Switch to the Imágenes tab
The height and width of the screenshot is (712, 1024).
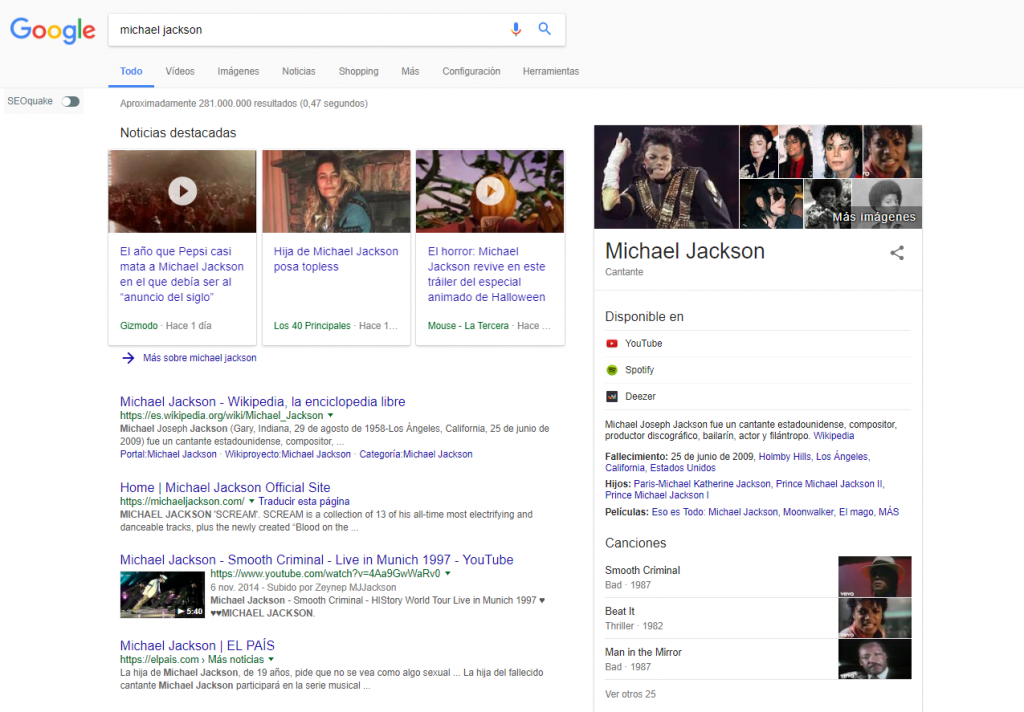point(238,71)
